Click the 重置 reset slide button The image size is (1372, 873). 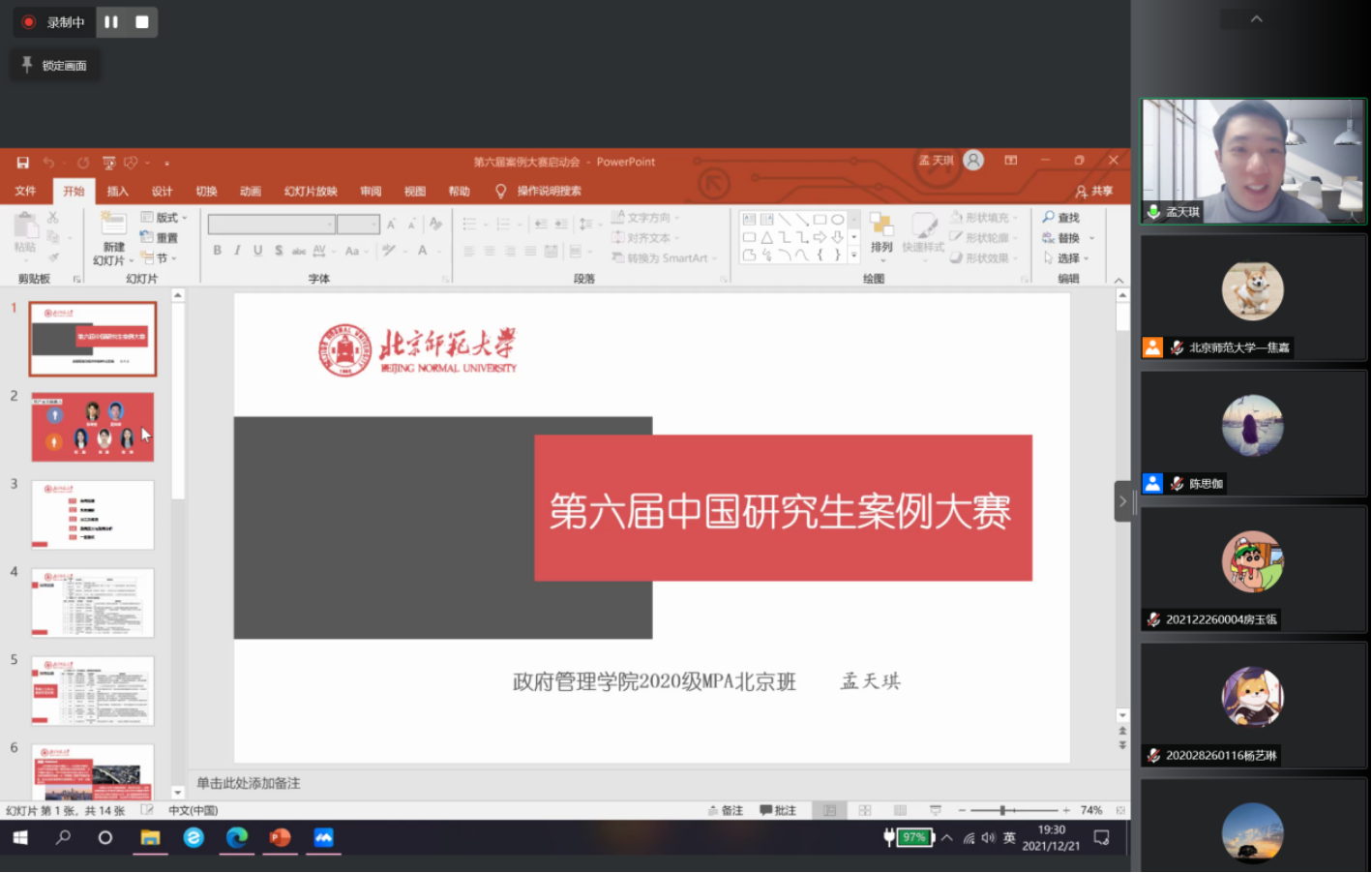(160, 238)
